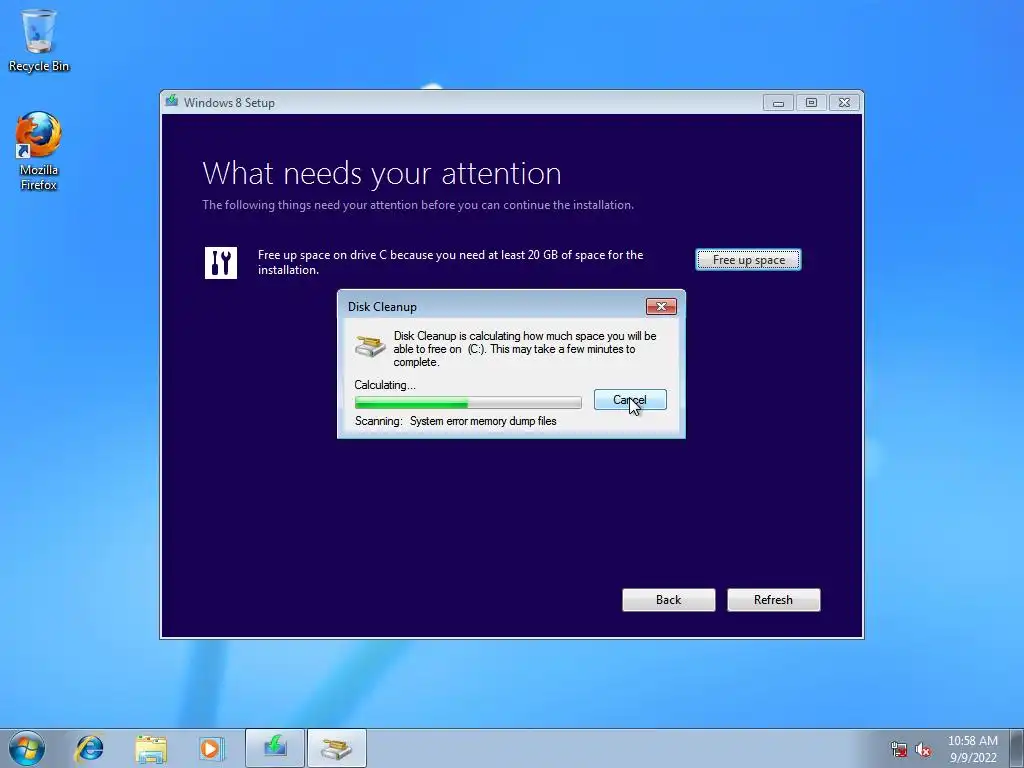Open the Recycle Bin desktop icon
The image size is (1024, 768).
point(39,40)
